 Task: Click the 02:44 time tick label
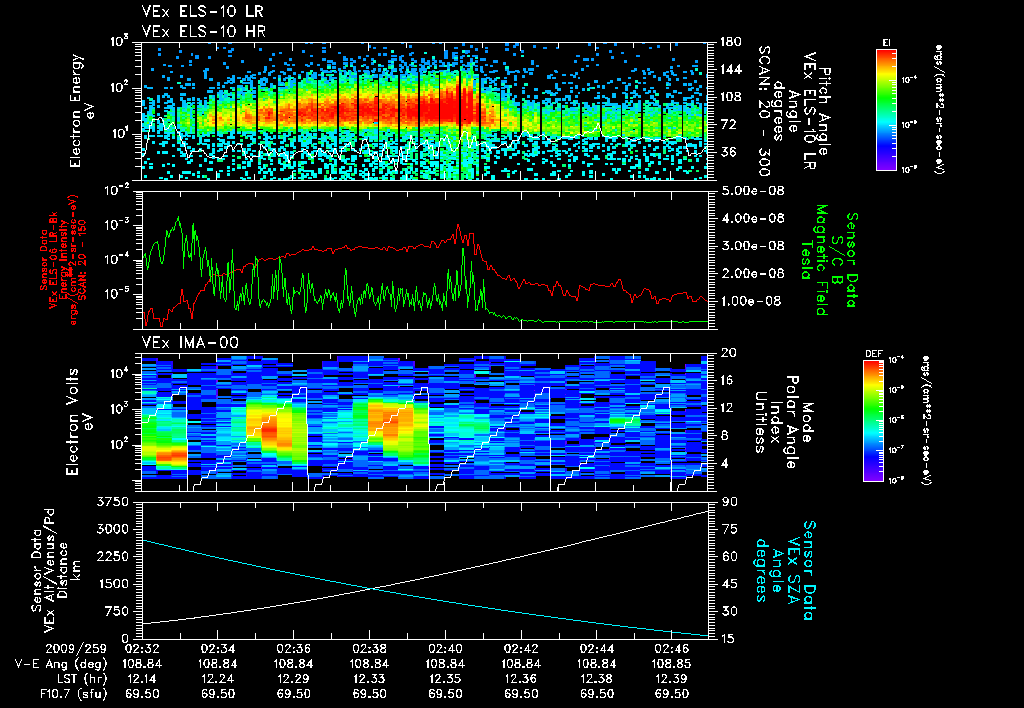[x=596, y=649]
